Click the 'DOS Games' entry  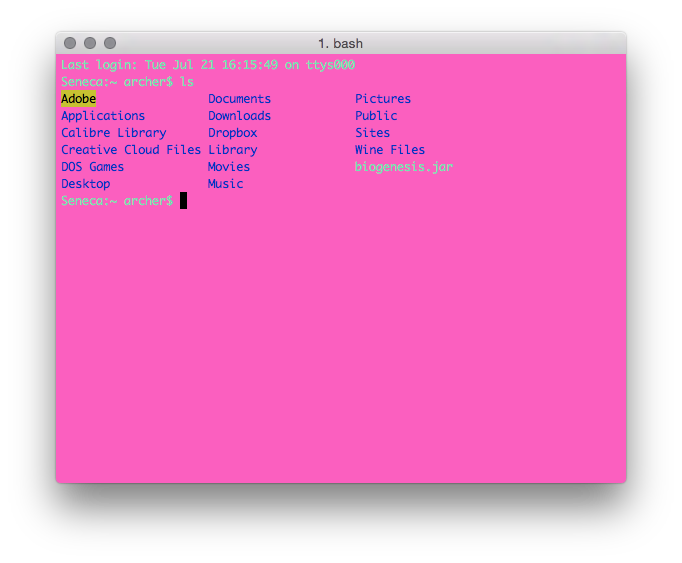tap(92, 167)
